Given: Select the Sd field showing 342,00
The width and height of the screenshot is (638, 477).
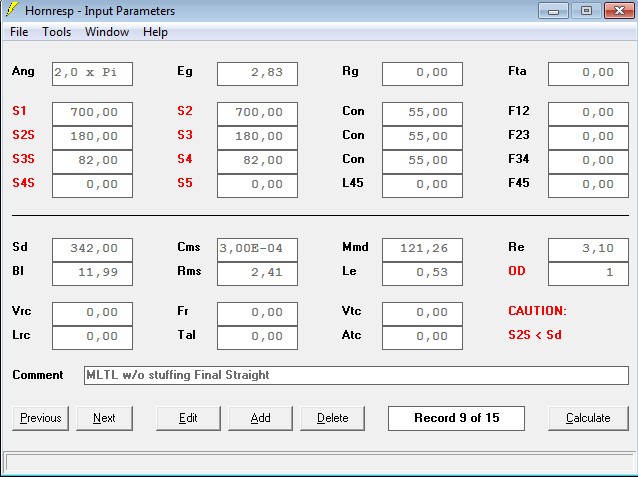Looking at the screenshot, I should click(x=92, y=249).
